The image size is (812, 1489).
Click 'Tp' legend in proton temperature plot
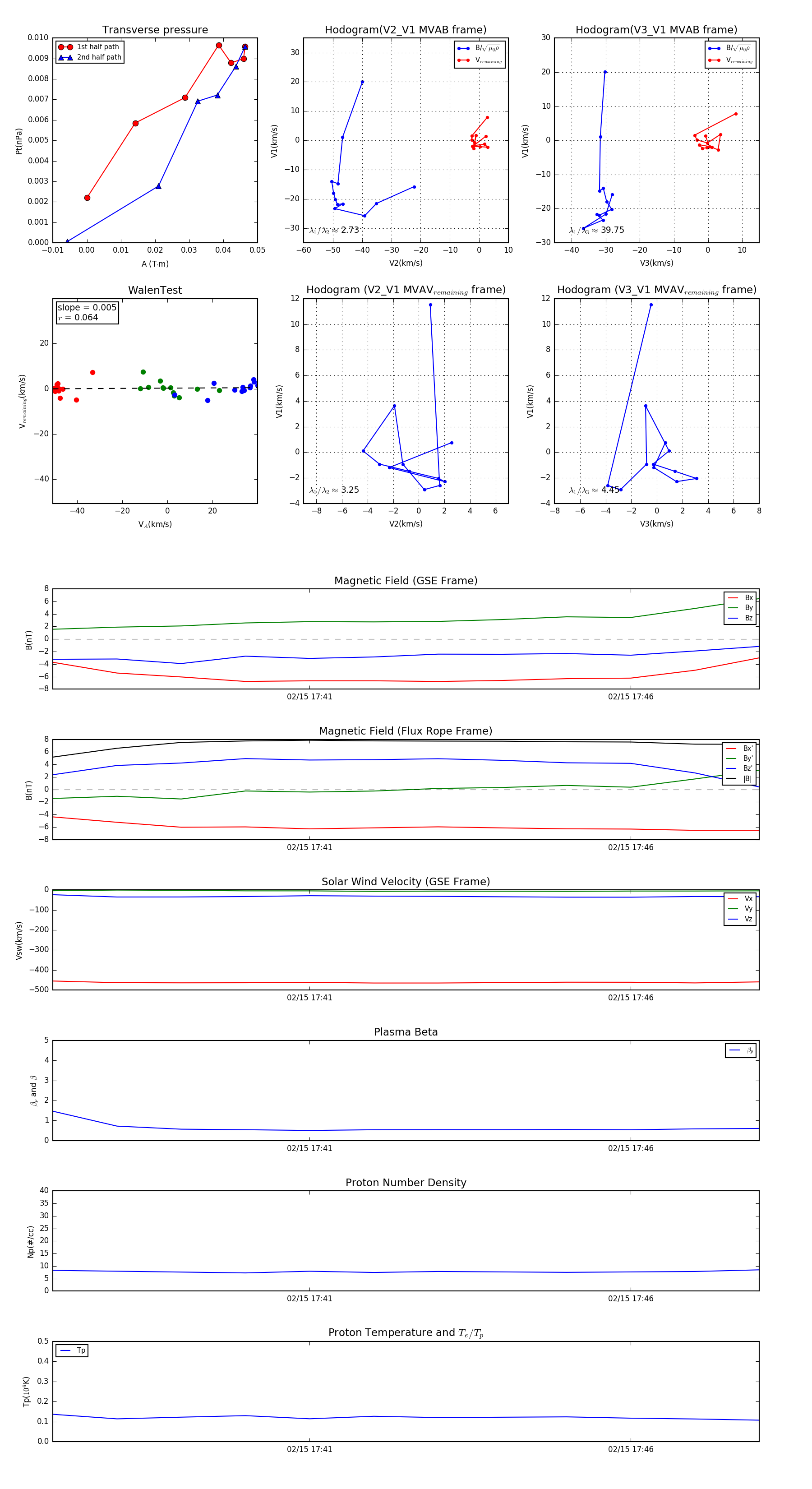(72, 1350)
